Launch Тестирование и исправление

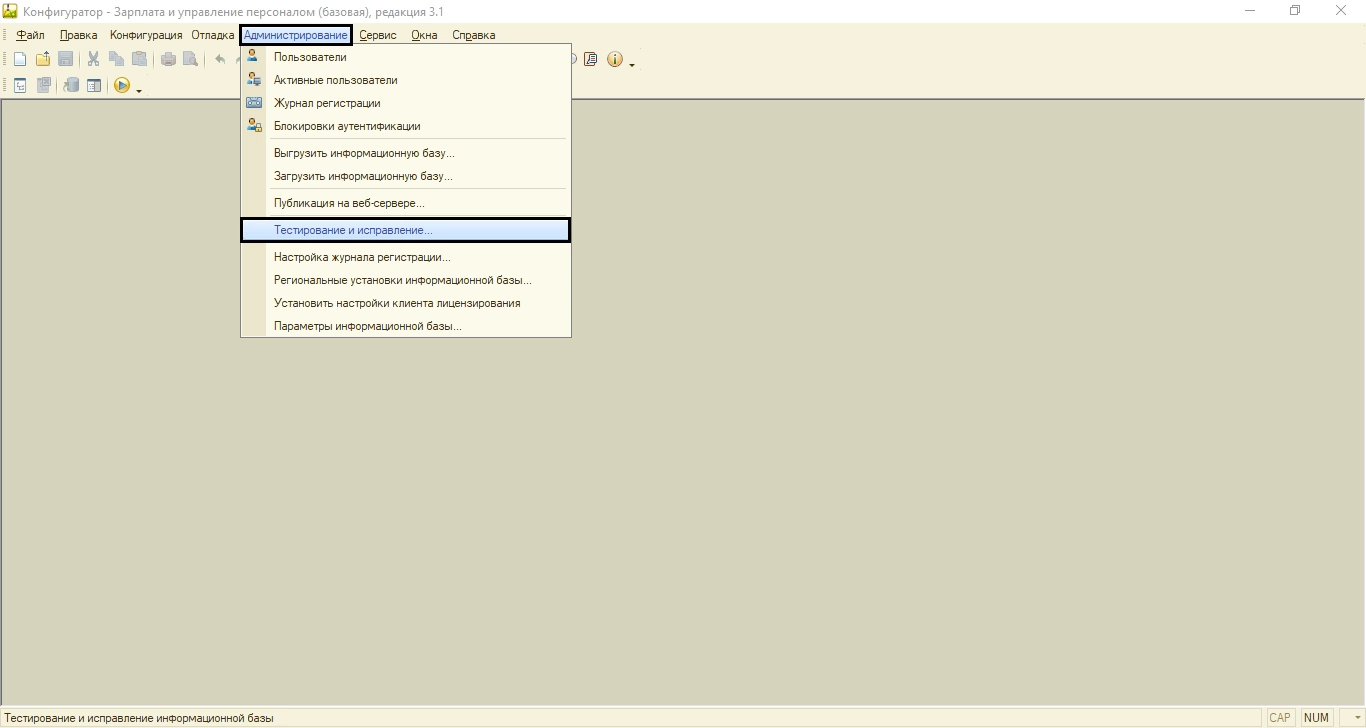[x=406, y=230]
